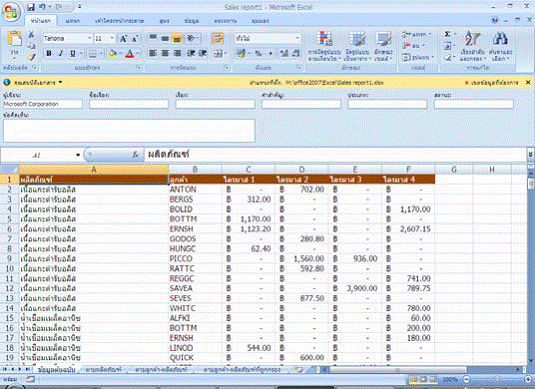Switch to Page Break Preview in status bar
Viewport: 535px width, 389px height.
click(x=434, y=379)
